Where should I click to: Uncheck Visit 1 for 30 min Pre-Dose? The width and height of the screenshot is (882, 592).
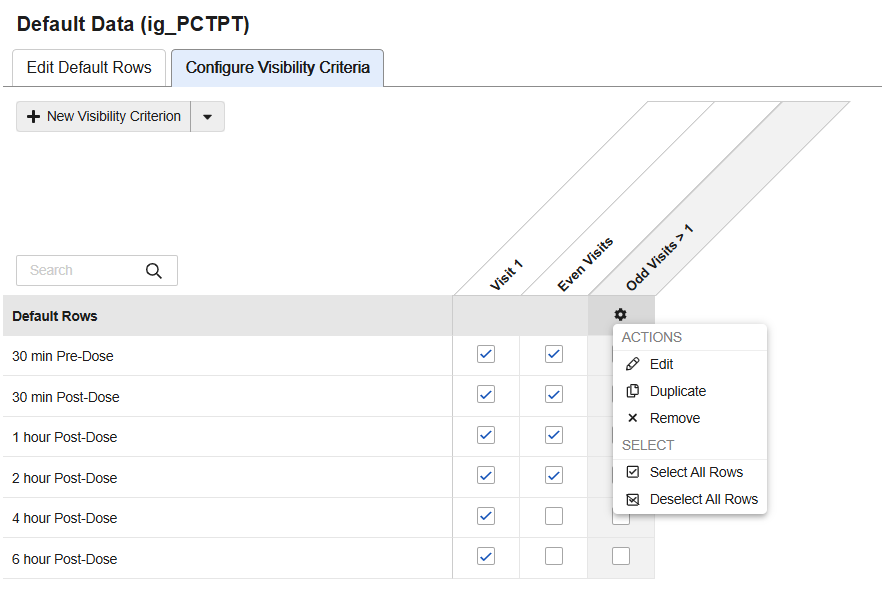pos(486,354)
